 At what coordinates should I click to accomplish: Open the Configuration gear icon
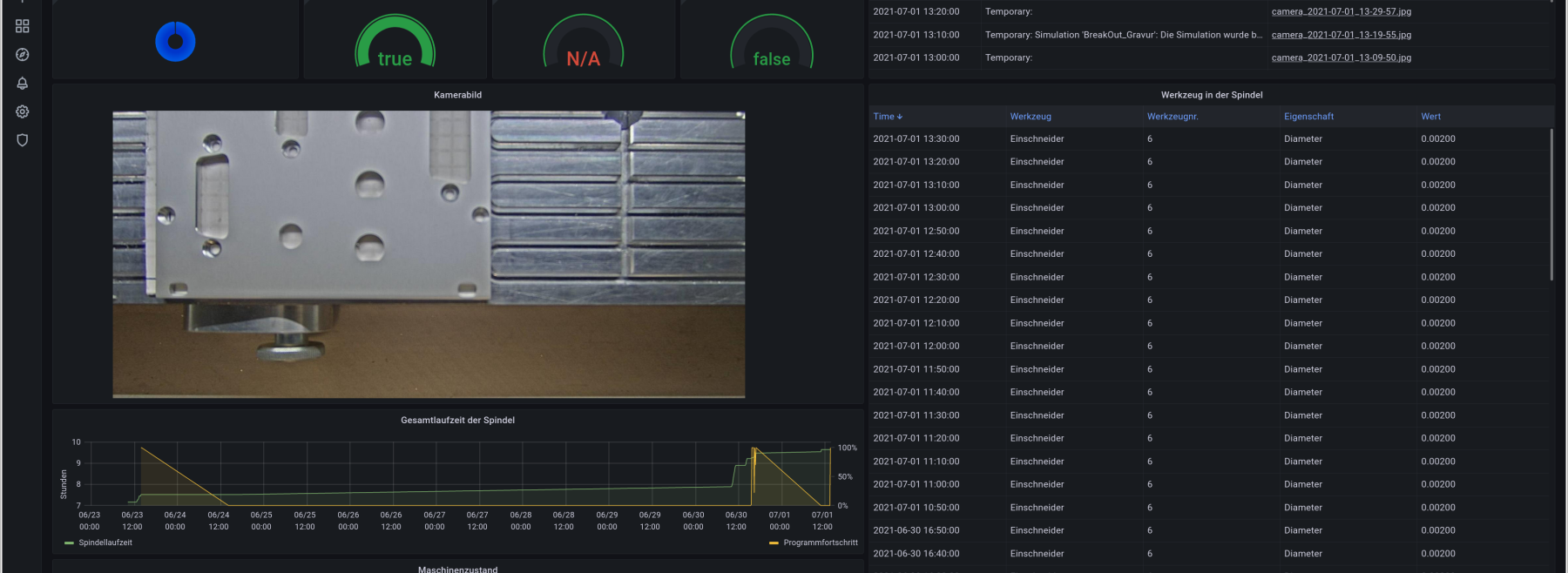pyautogui.click(x=23, y=111)
